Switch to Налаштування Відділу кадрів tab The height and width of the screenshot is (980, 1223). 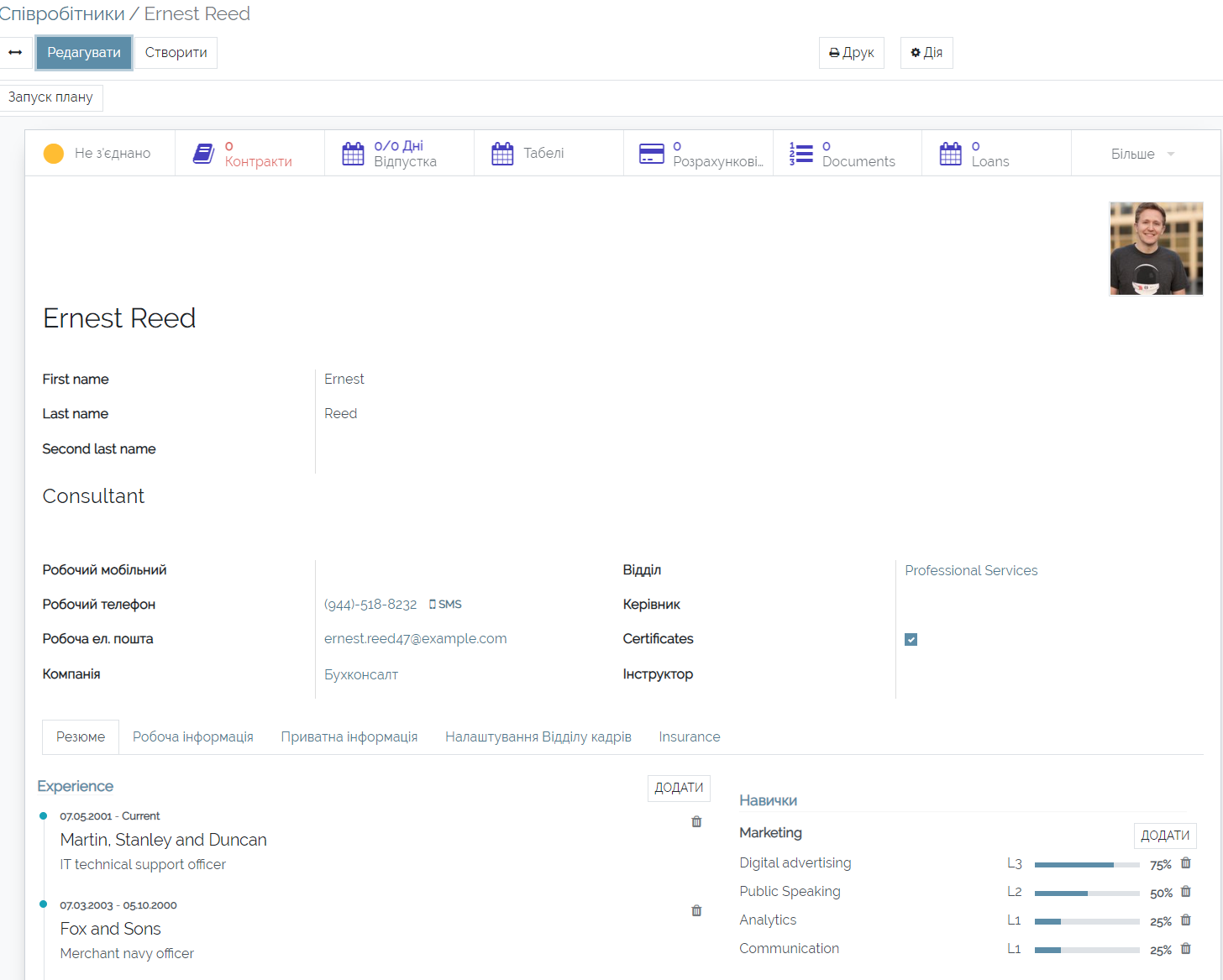click(x=538, y=736)
